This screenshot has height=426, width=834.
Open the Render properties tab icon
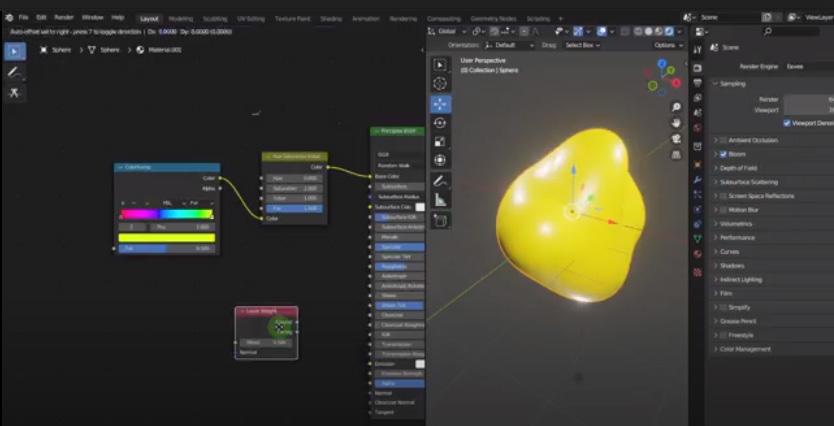tap(698, 68)
